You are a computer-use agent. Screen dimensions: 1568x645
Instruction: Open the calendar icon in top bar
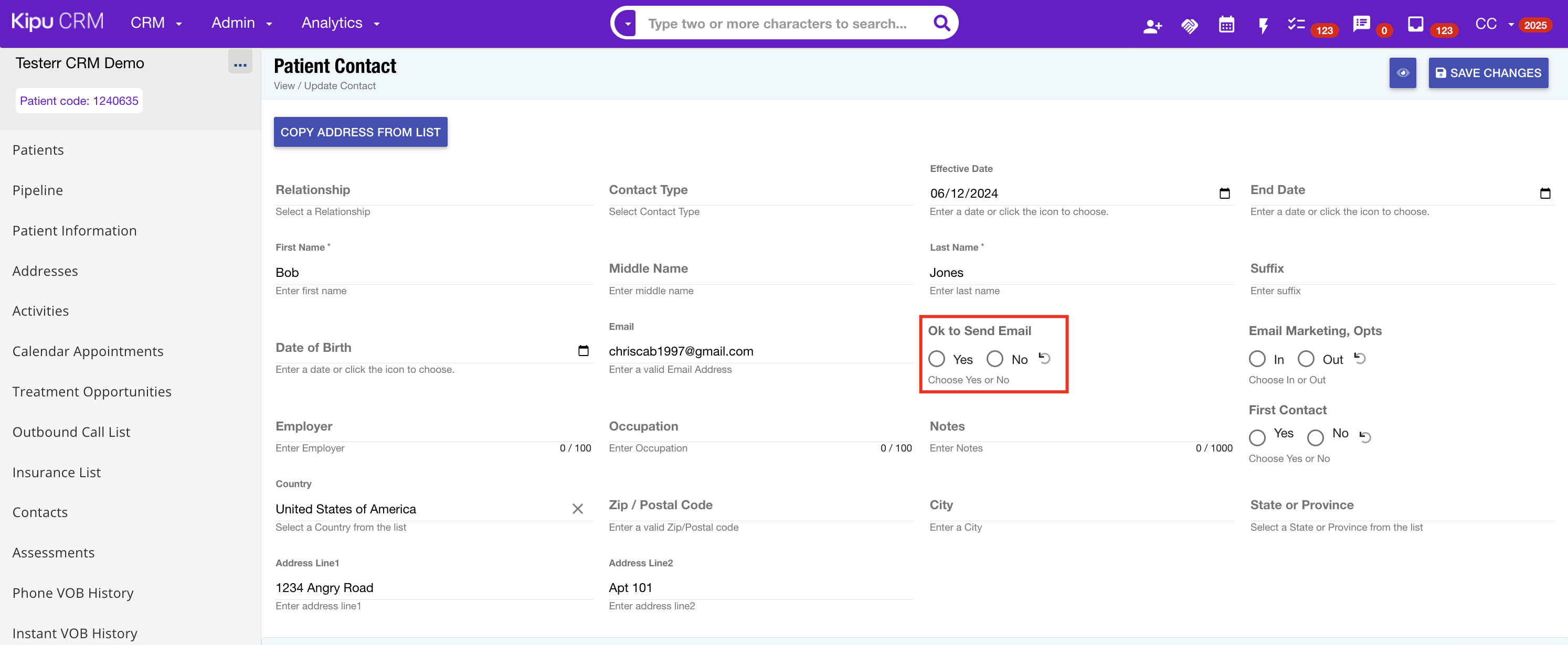[x=1226, y=24]
